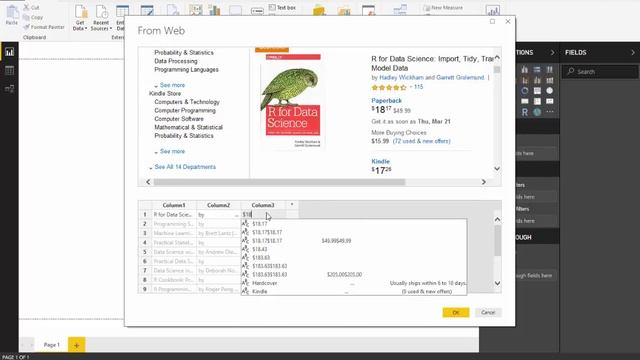Select the table visual icon beside the donut
This screenshot has height=360, width=640.
[537, 91]
